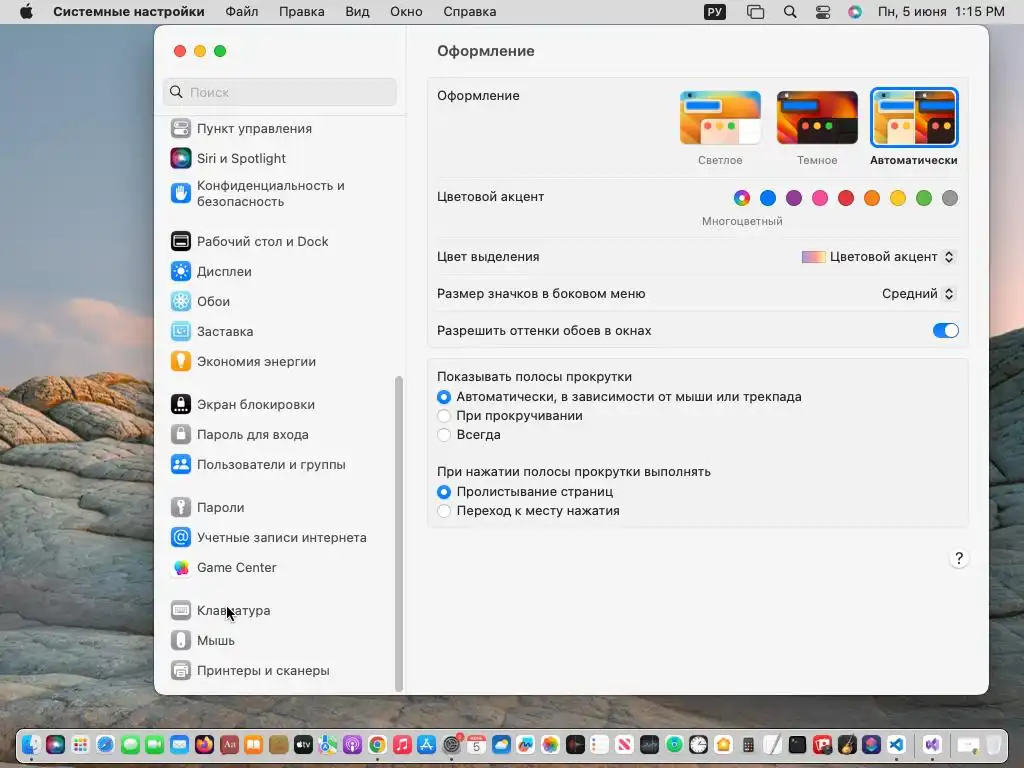The height and width of the screenshot is (768, 1024).
Task: Launch Safari from the Dock
Action: click(105, 744)
